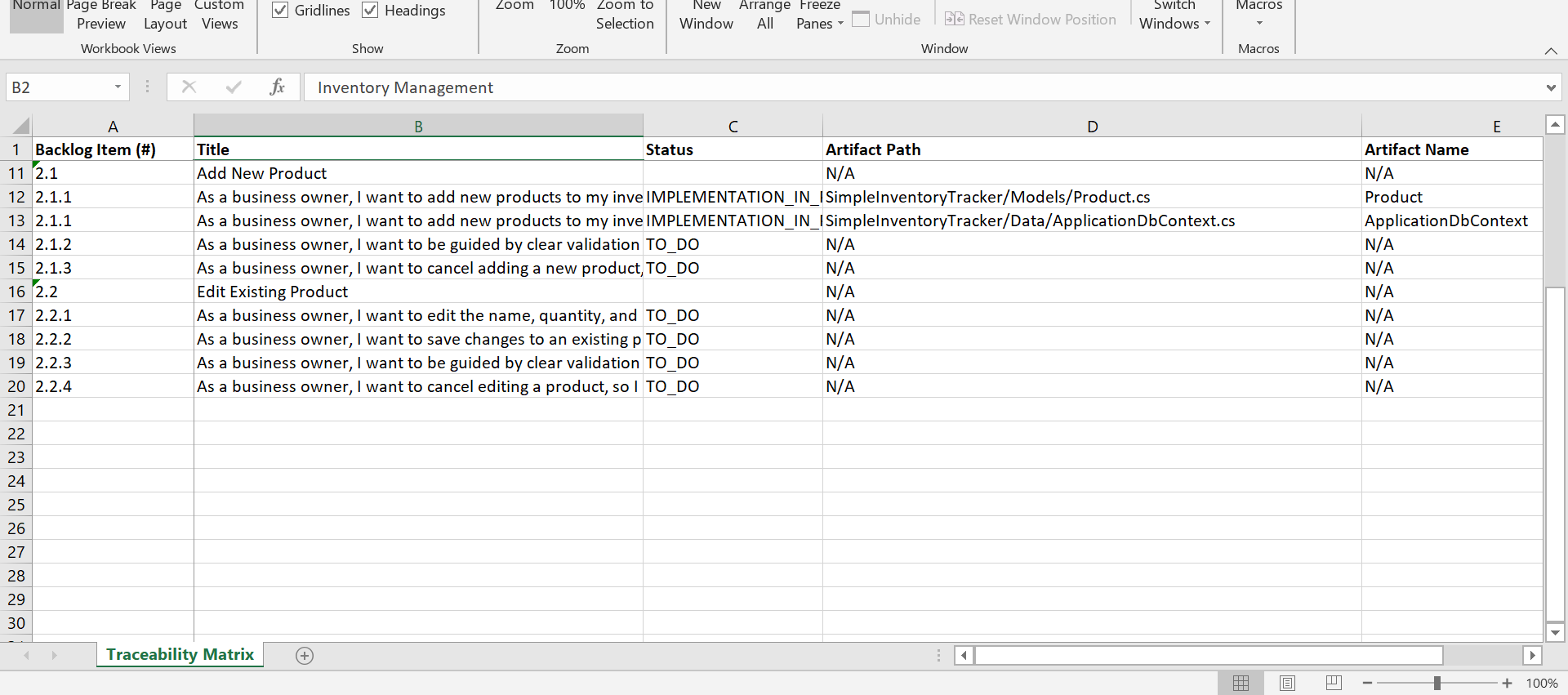Select Normal view icon in status bar
Viewport: 1568px width, 695px height.
click(x=1241, y=683)
